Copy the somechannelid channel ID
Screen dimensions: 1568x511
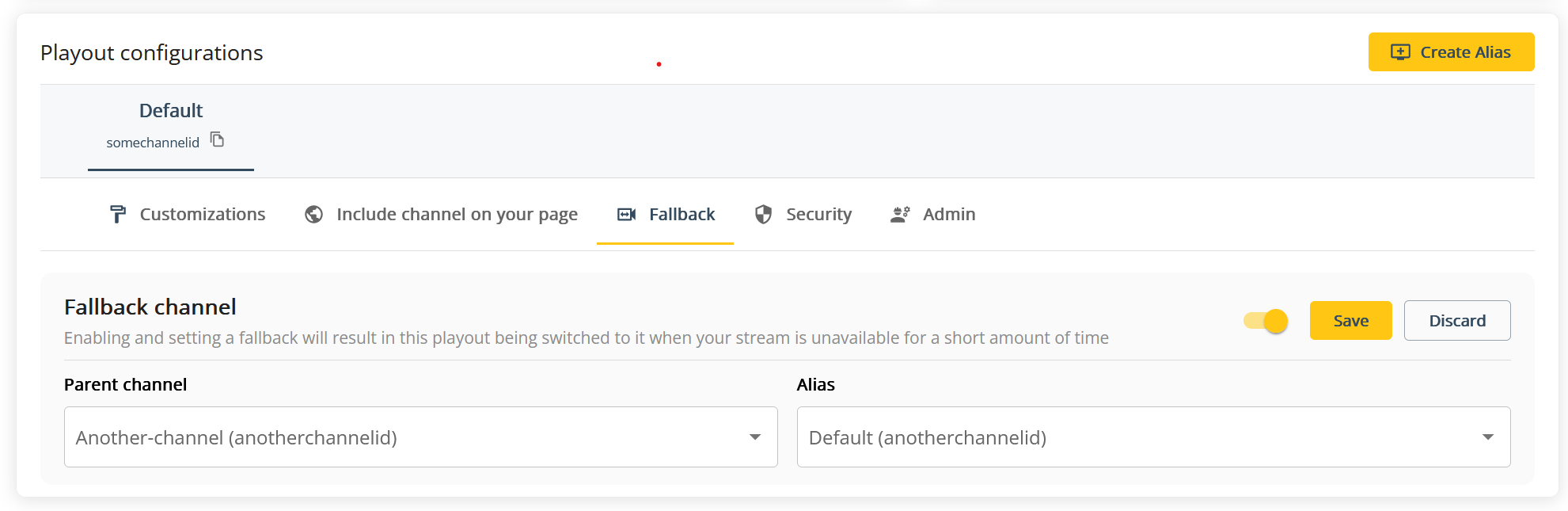[x=217, y=140]
